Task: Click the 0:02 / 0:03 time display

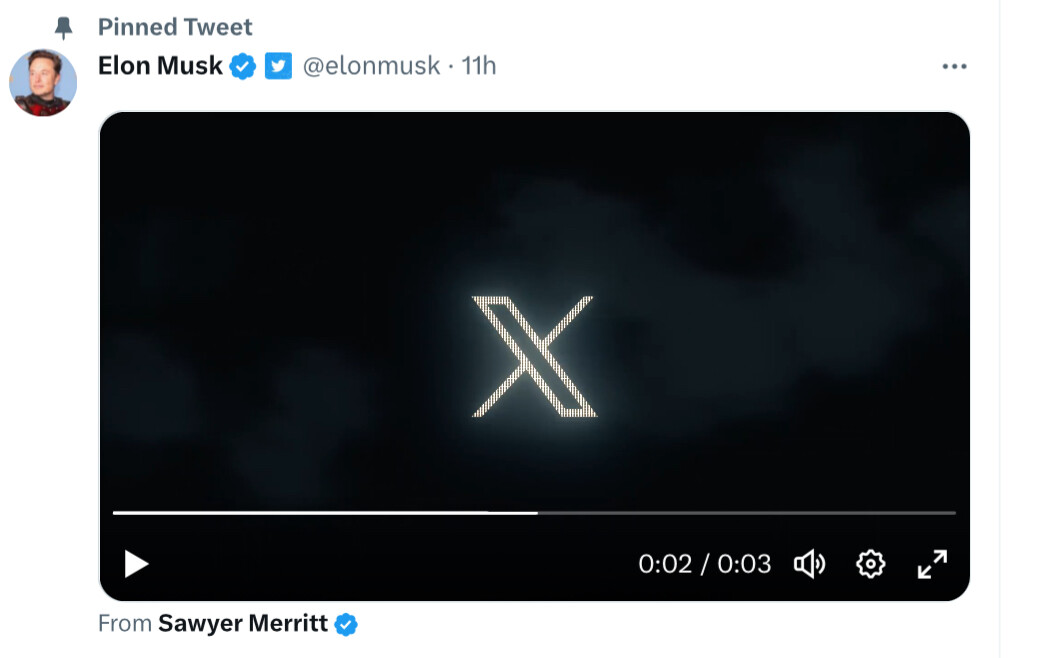Action: pyautogui.click(x=704, y=564)
